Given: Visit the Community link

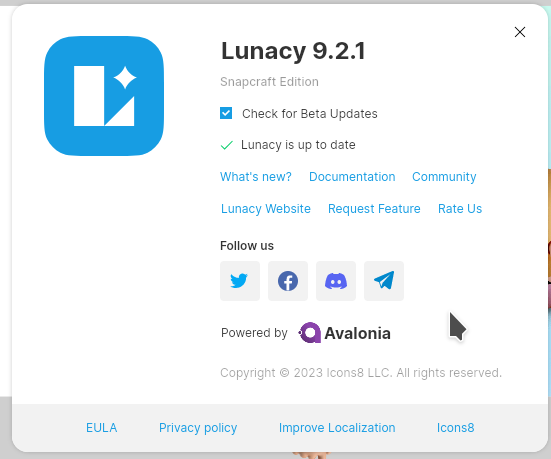Looking at the screenshot, I should pos(444,177).
